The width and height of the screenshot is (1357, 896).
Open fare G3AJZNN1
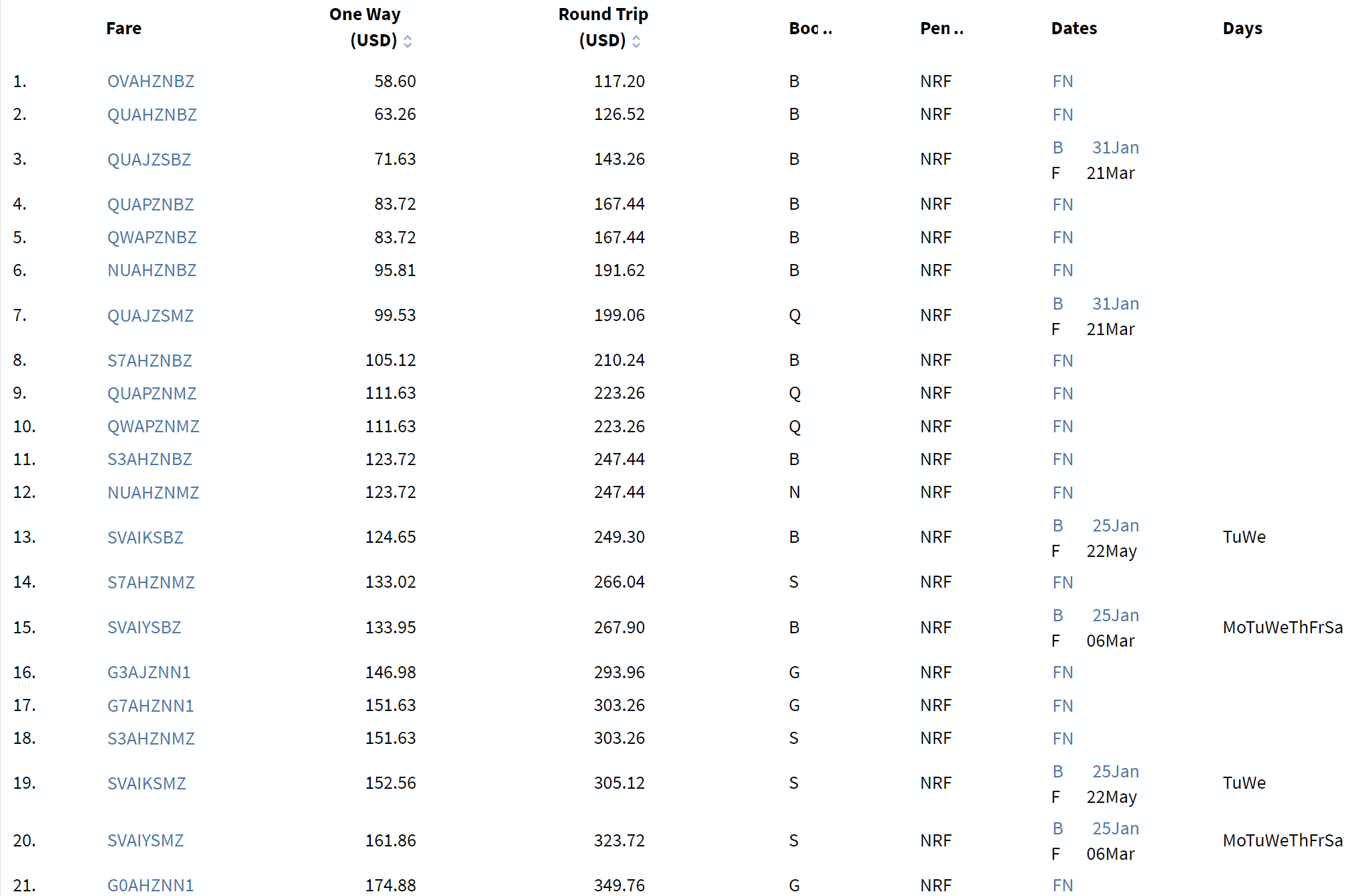point(149,672)
